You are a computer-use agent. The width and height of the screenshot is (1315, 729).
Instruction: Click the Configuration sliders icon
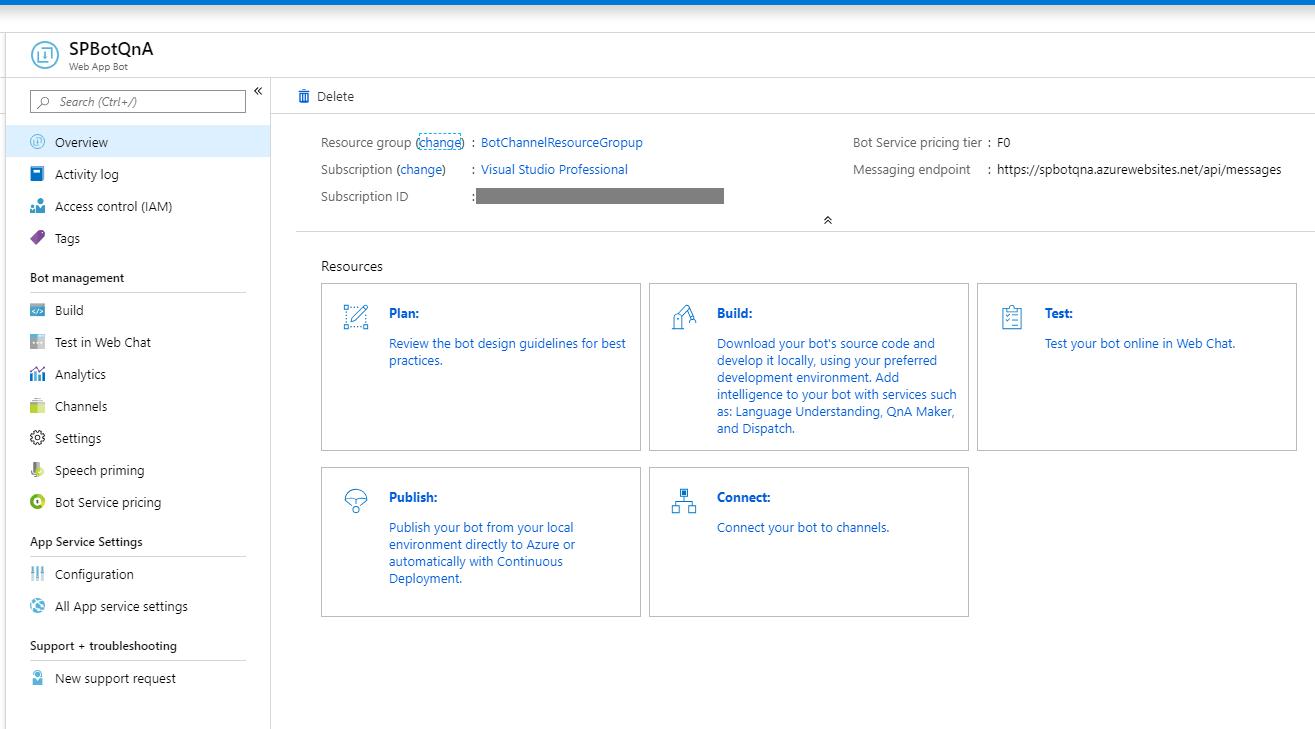[x=37, y=574]
